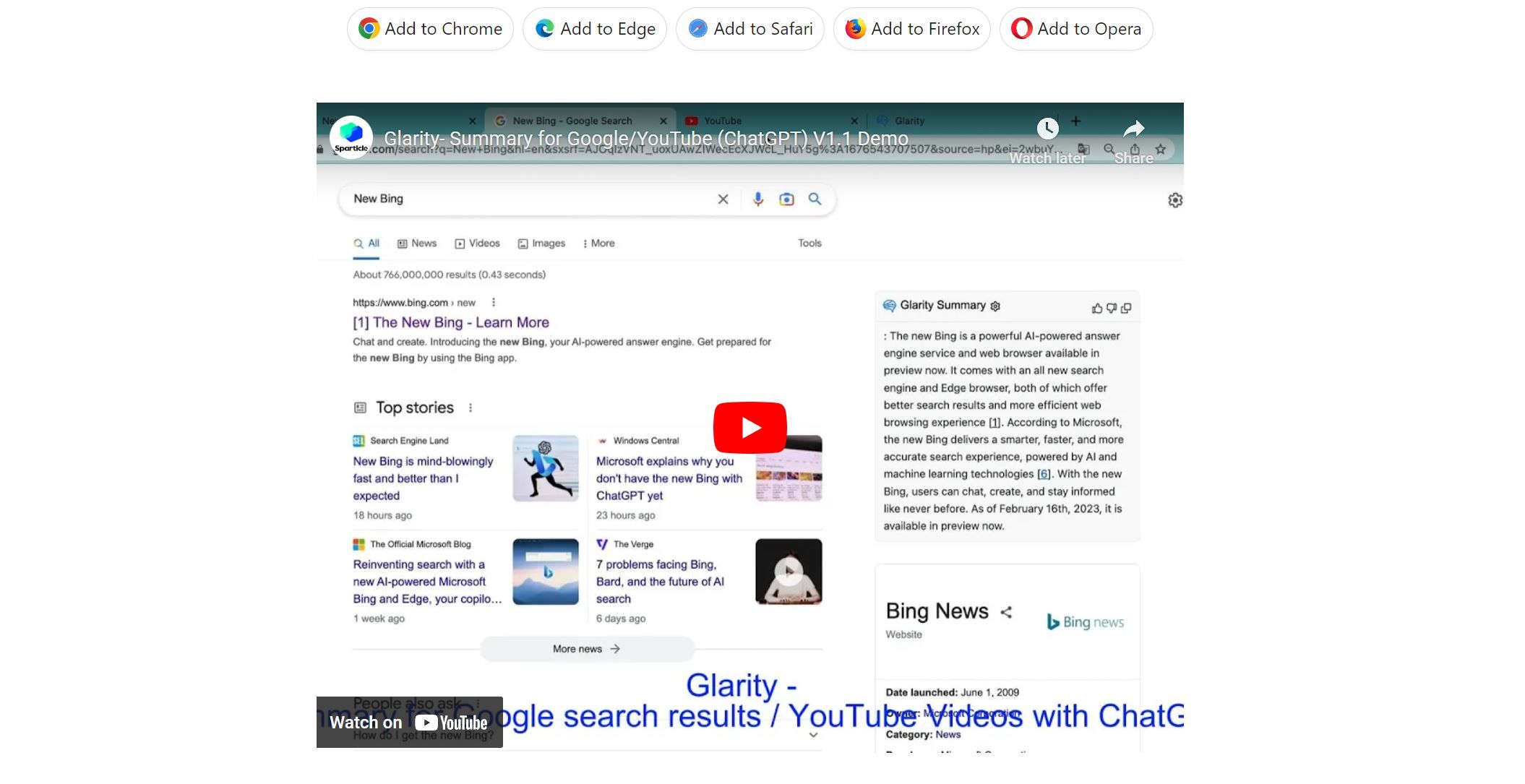The image size is (1525, 784).
Task: Open New Bing is mind-blowingly fast story
Action: (424, 478)
